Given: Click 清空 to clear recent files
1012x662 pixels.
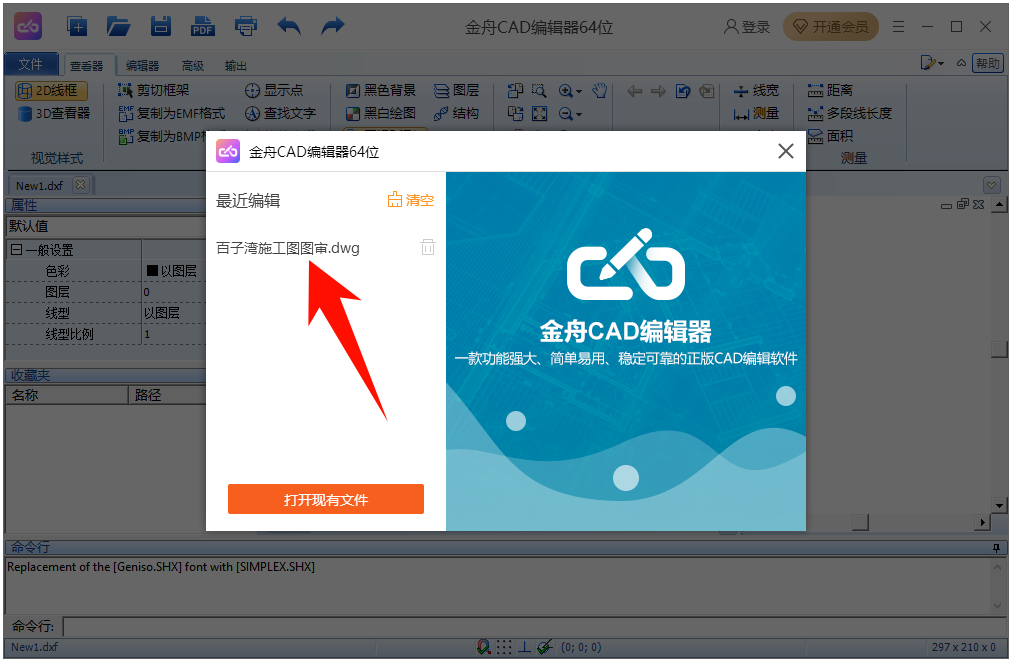Looking at the screenshot, I should click(411, 200).
